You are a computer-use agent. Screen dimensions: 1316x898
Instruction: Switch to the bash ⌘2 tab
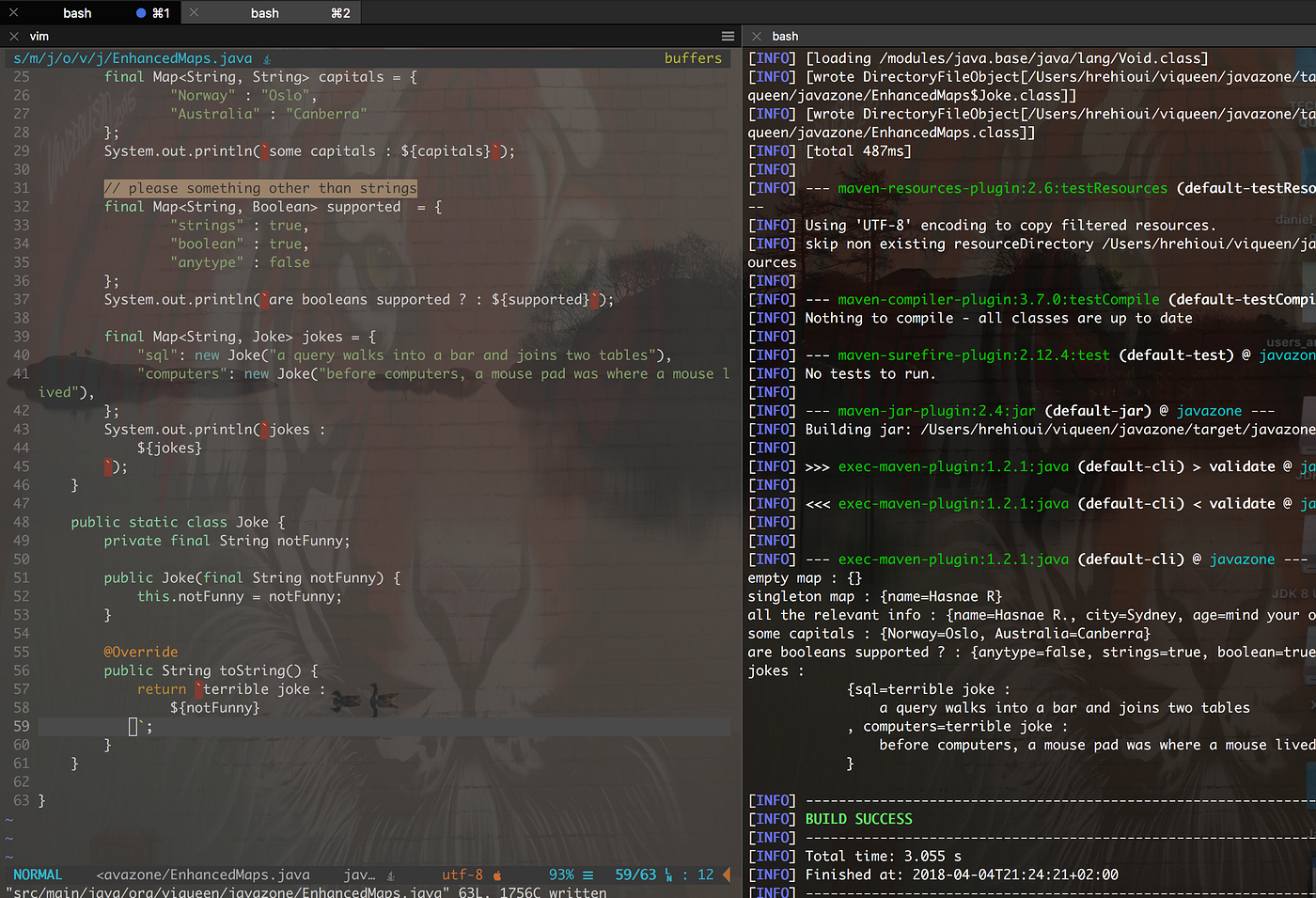pos(266,12)
